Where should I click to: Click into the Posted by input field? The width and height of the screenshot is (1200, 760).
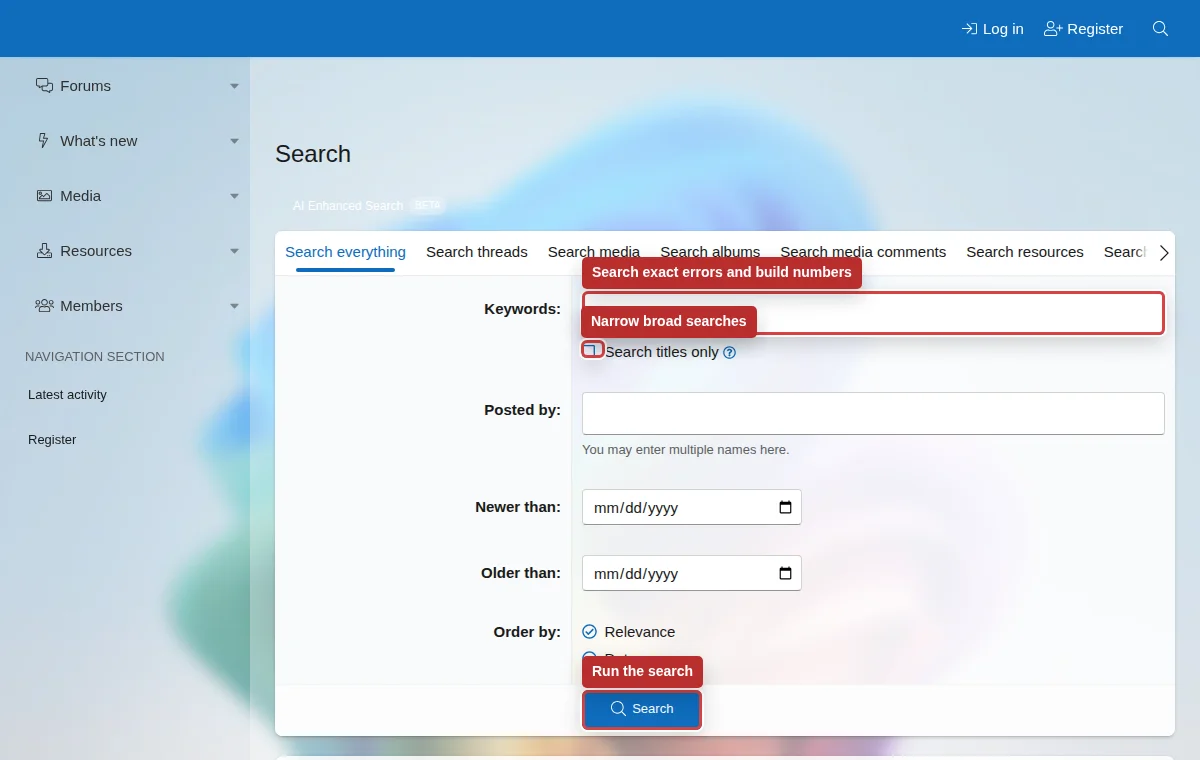pyautogui.click(x=873, y=413)
